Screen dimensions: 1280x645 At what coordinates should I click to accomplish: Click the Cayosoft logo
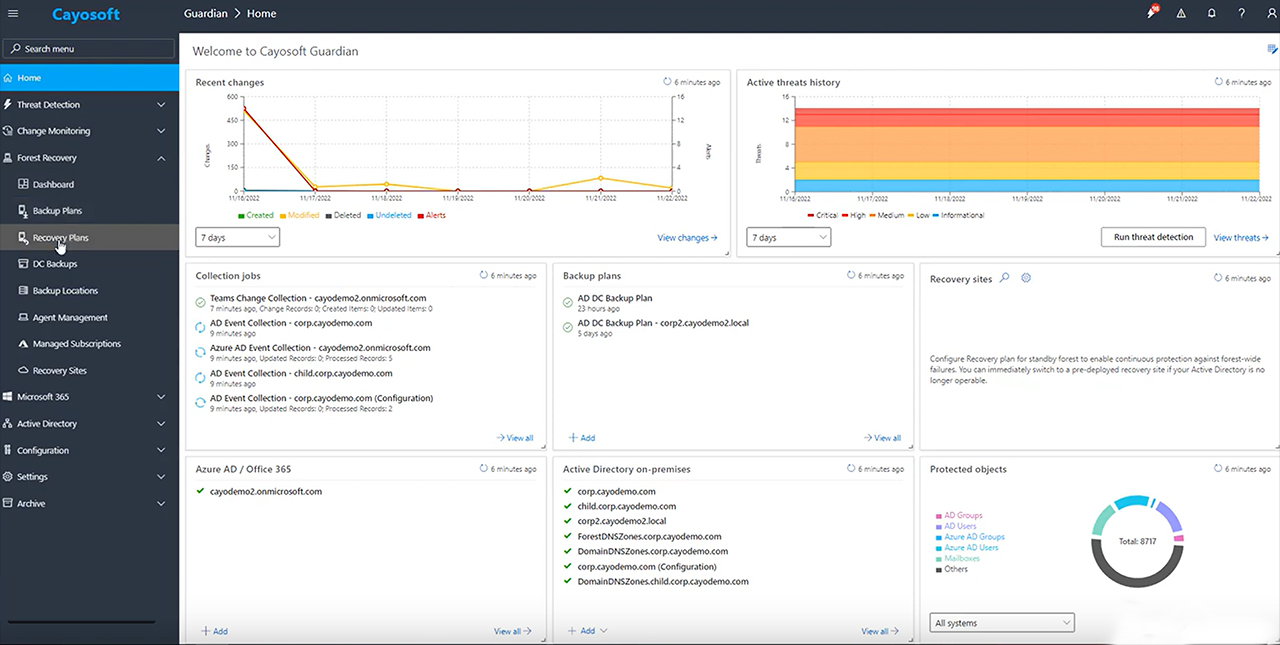(88, 14)
